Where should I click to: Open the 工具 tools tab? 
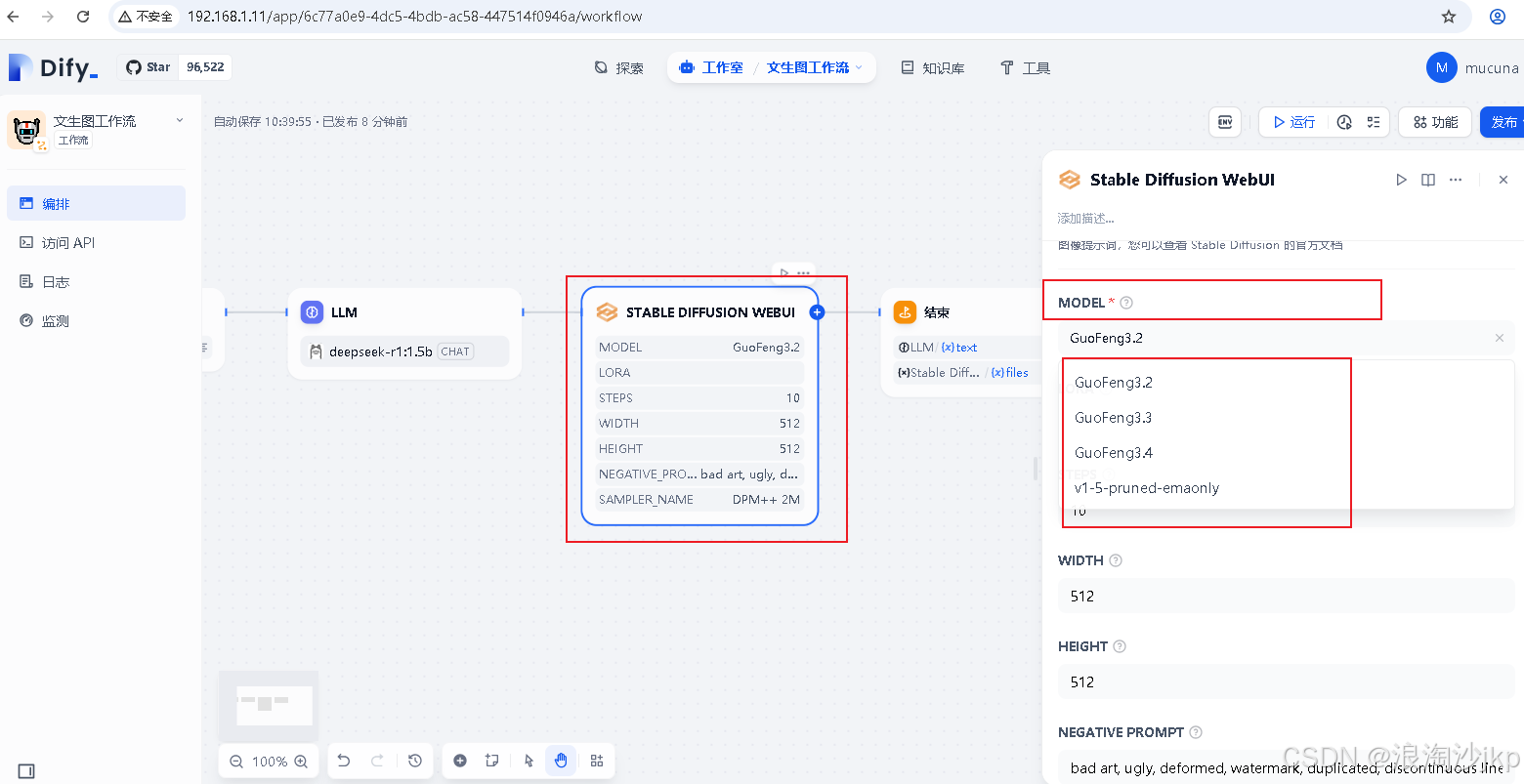point(1025,67)
